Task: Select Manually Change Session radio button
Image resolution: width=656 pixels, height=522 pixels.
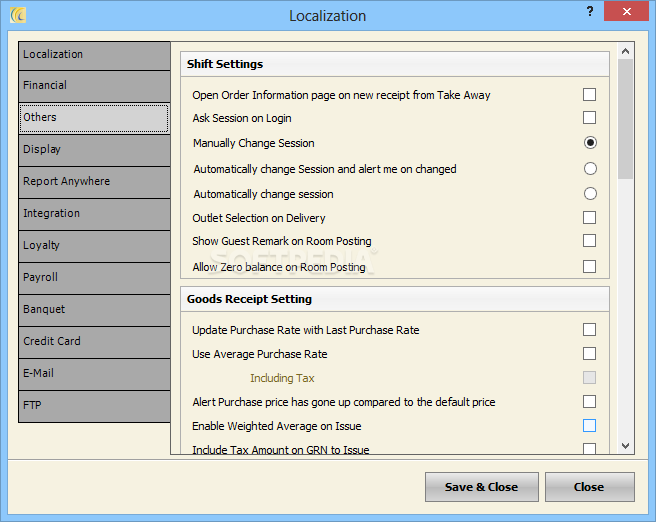Action: pyautogui.click(x=590, y=143)
